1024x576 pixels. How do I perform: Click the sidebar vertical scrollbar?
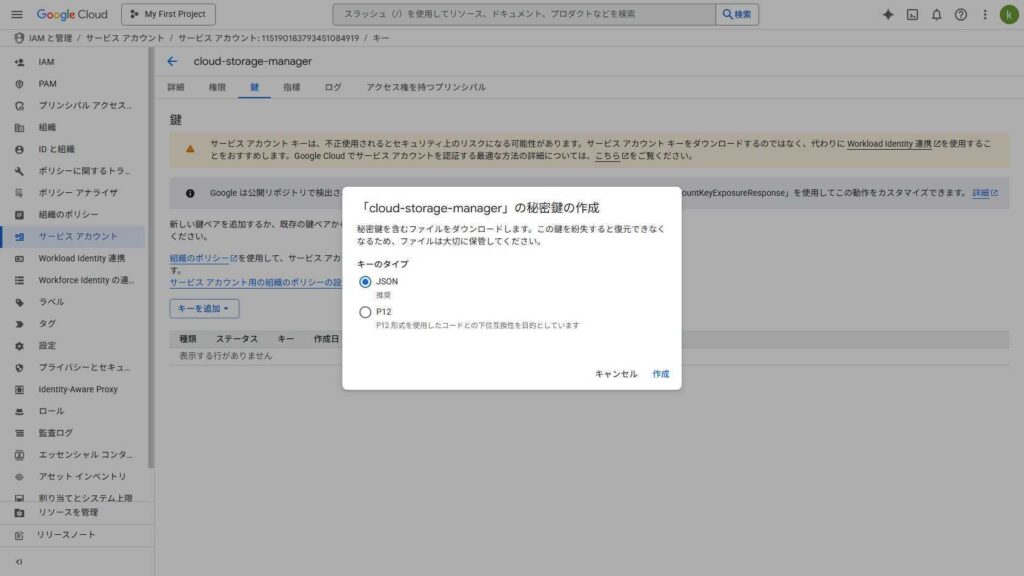click(151, 258)
